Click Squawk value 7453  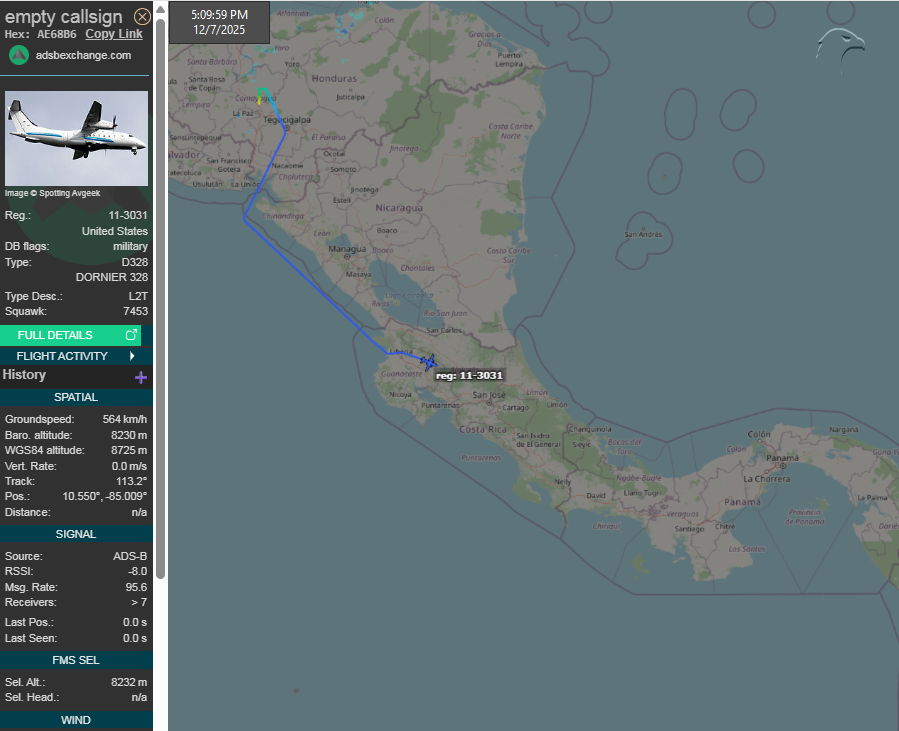point(135,311)
